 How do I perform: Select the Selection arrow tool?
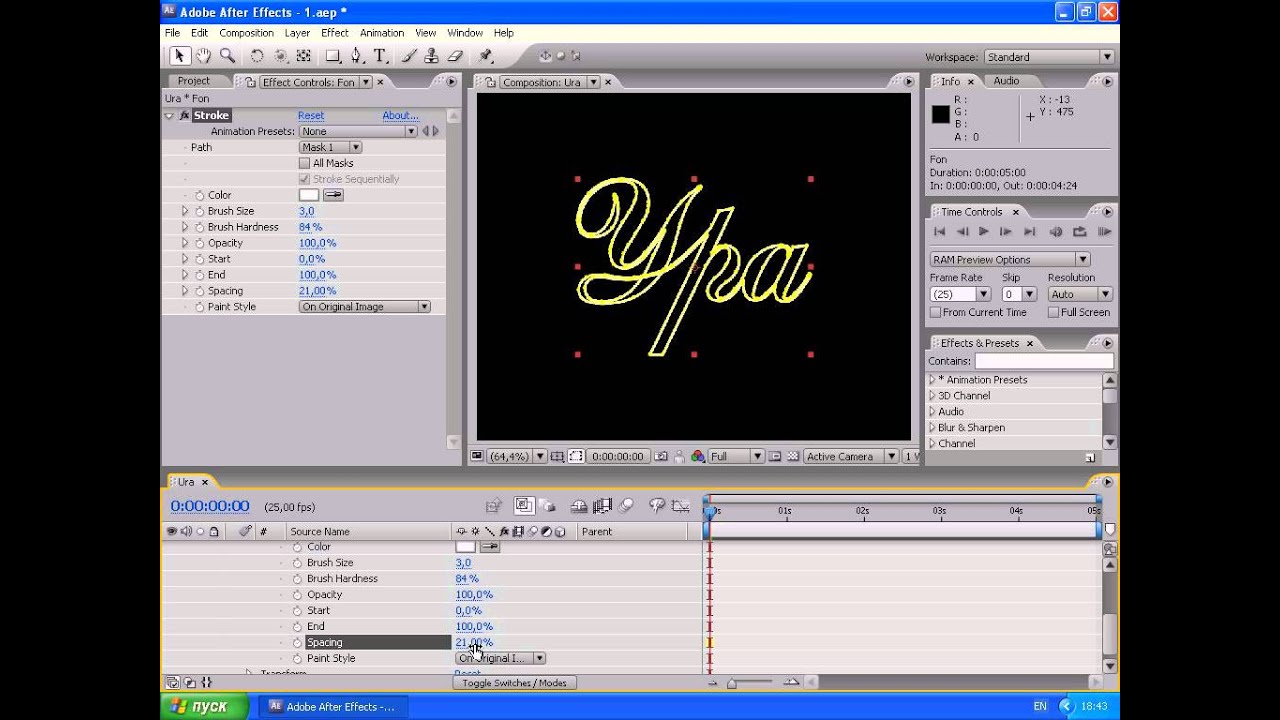point(179,56)
